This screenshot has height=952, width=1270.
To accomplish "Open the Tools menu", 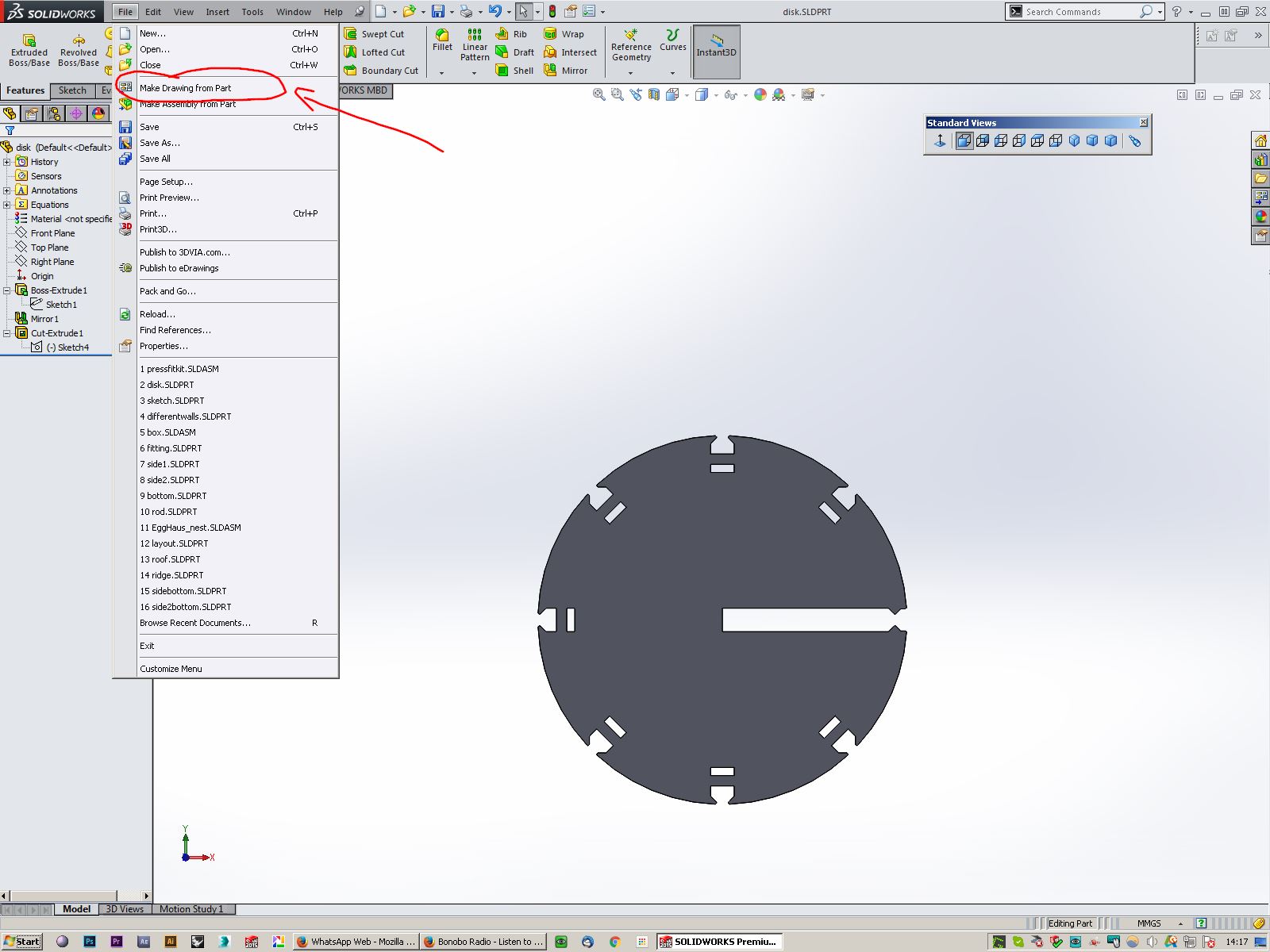I will point(252,12).
